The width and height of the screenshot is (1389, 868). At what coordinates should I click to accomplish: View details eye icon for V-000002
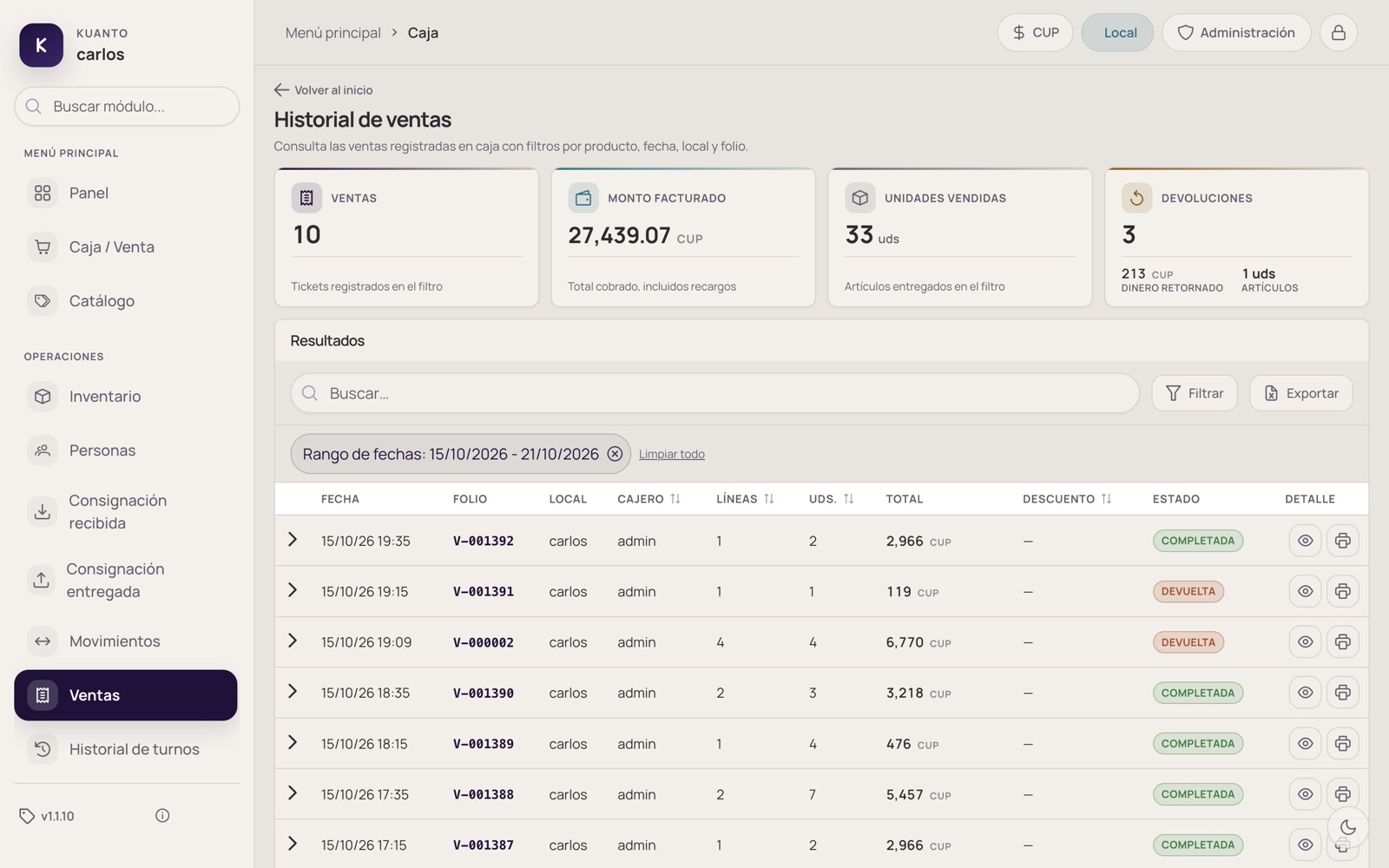coord(1305,642)
